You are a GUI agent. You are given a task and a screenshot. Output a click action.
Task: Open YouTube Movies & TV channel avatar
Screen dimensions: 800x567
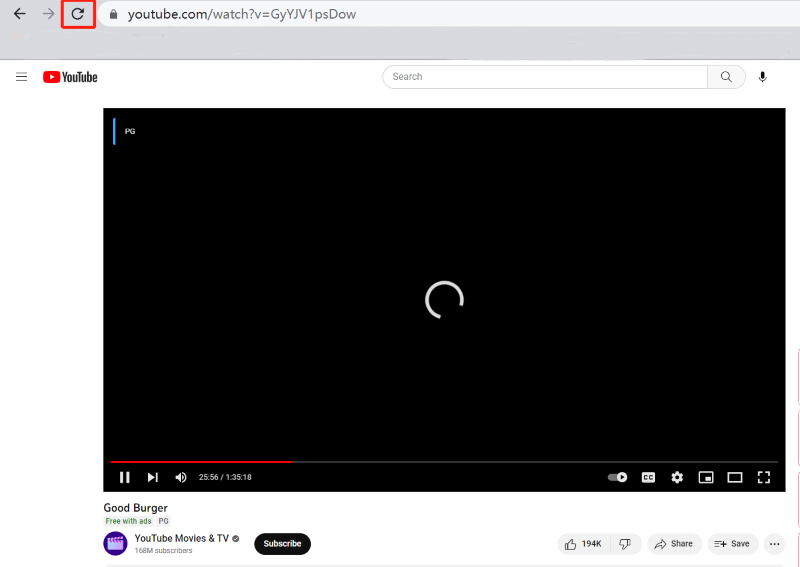coord(115,544)
